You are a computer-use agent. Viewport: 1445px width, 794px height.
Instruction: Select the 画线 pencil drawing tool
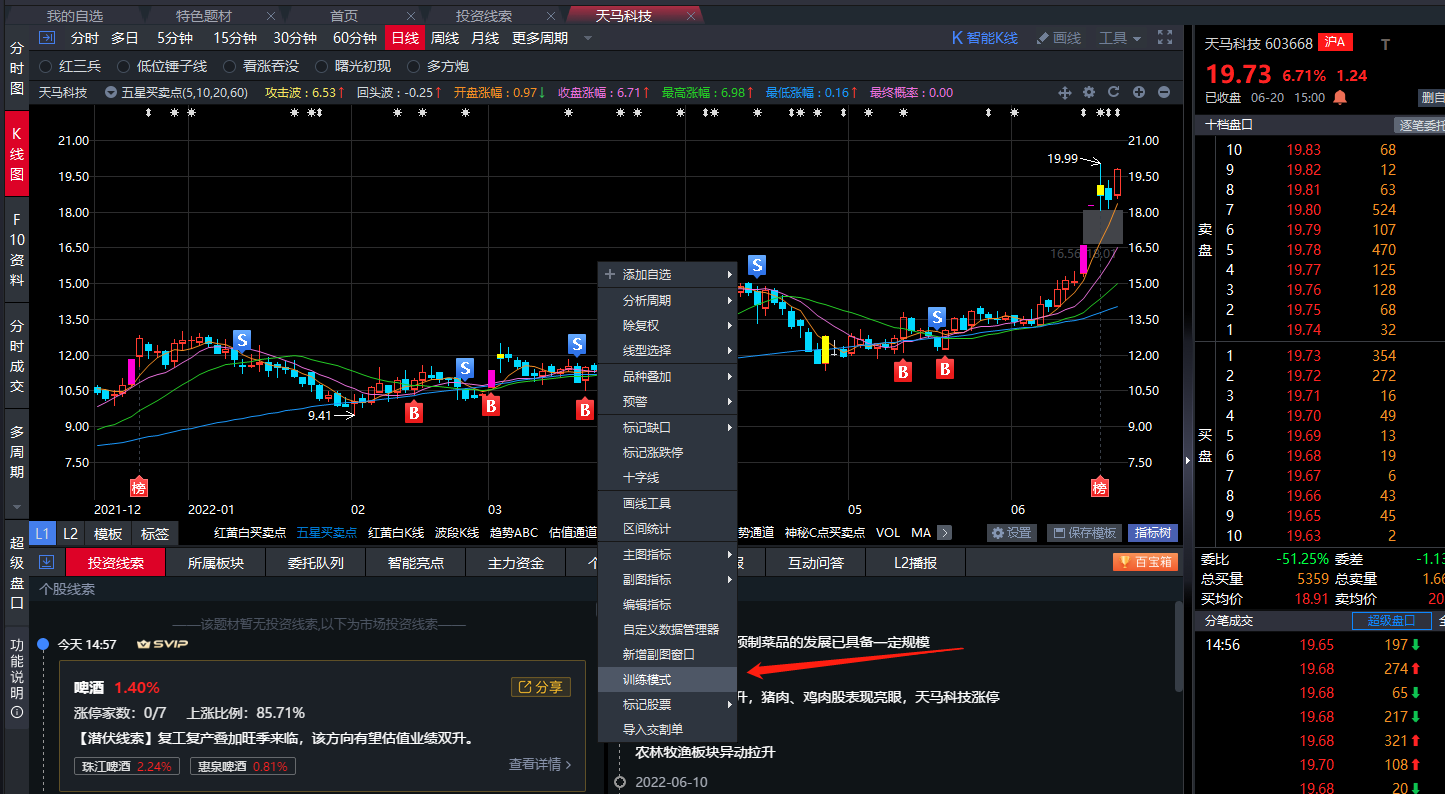click(x=1058, y=38)
